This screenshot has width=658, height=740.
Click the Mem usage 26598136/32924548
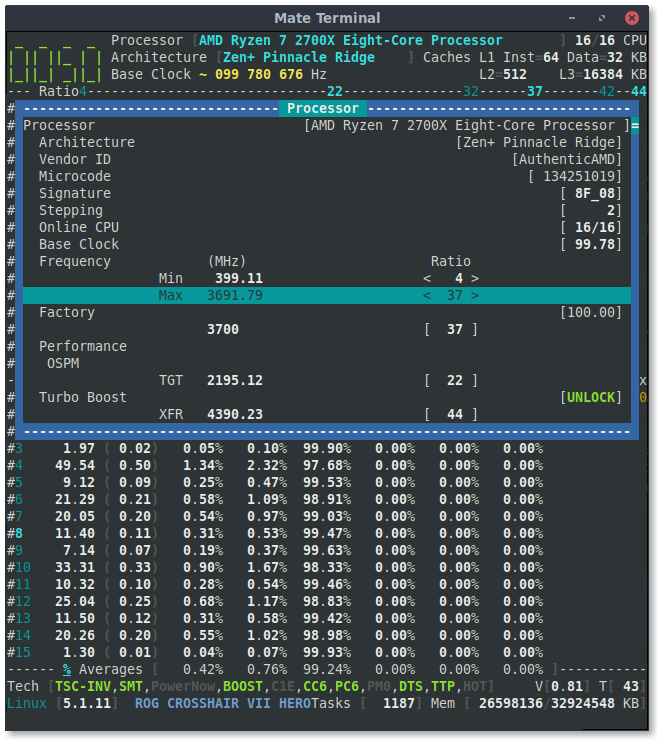click(547, 703)
